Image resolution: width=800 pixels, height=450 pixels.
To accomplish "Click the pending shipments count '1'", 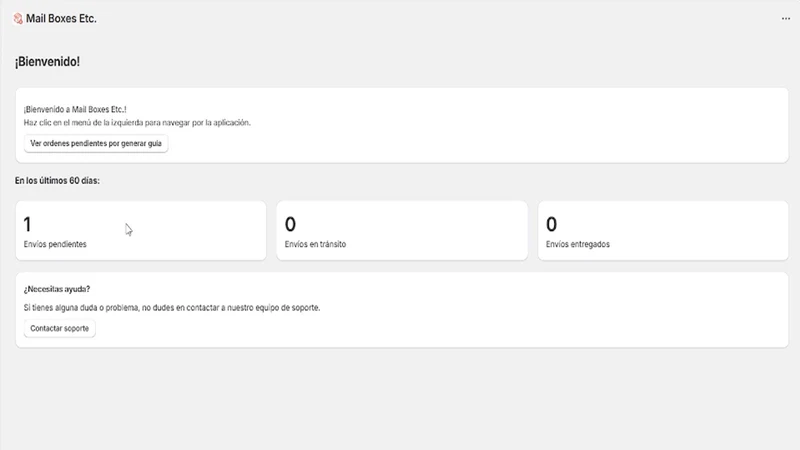I will click(x=28, y=224).
